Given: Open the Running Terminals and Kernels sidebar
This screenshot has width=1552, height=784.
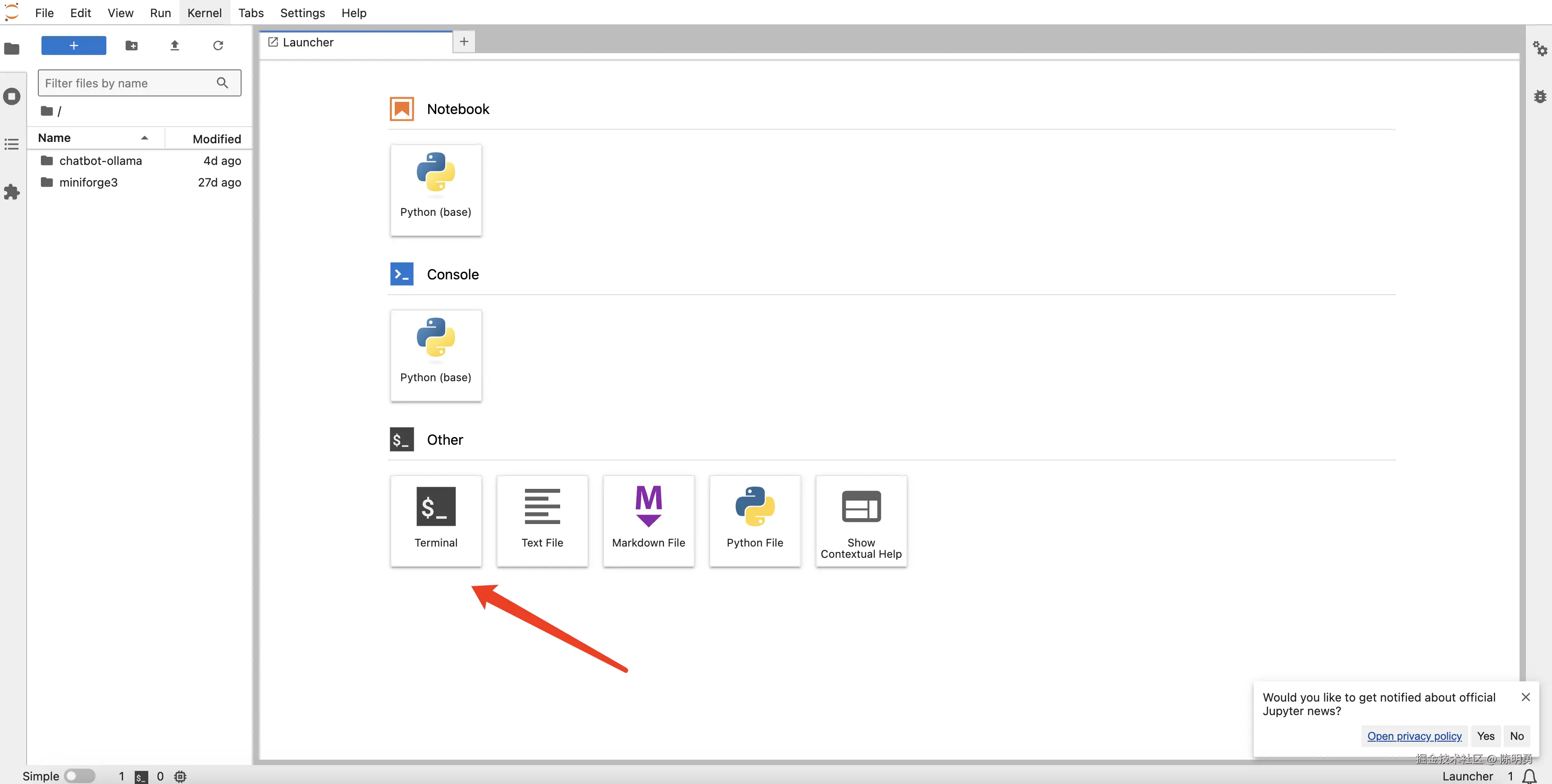Looking at the screenshot, I should click(12, 96).
